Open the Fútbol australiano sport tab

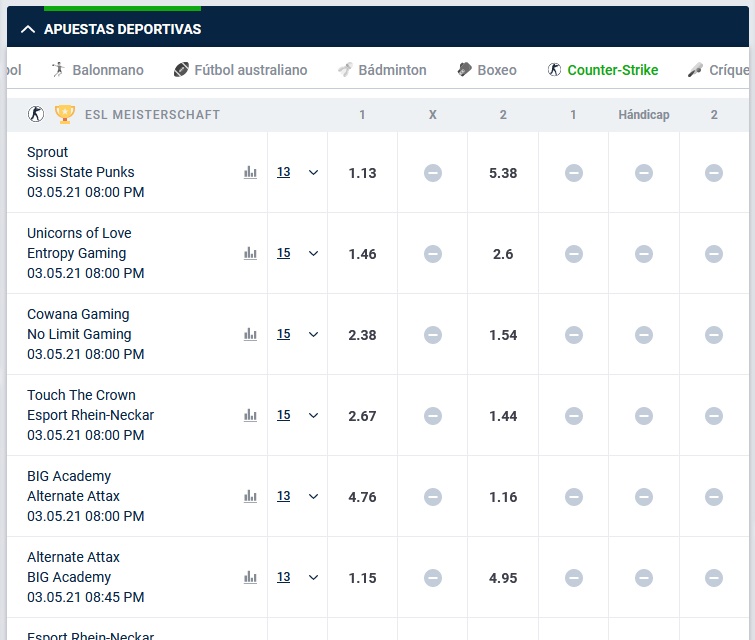click(240, 70)
